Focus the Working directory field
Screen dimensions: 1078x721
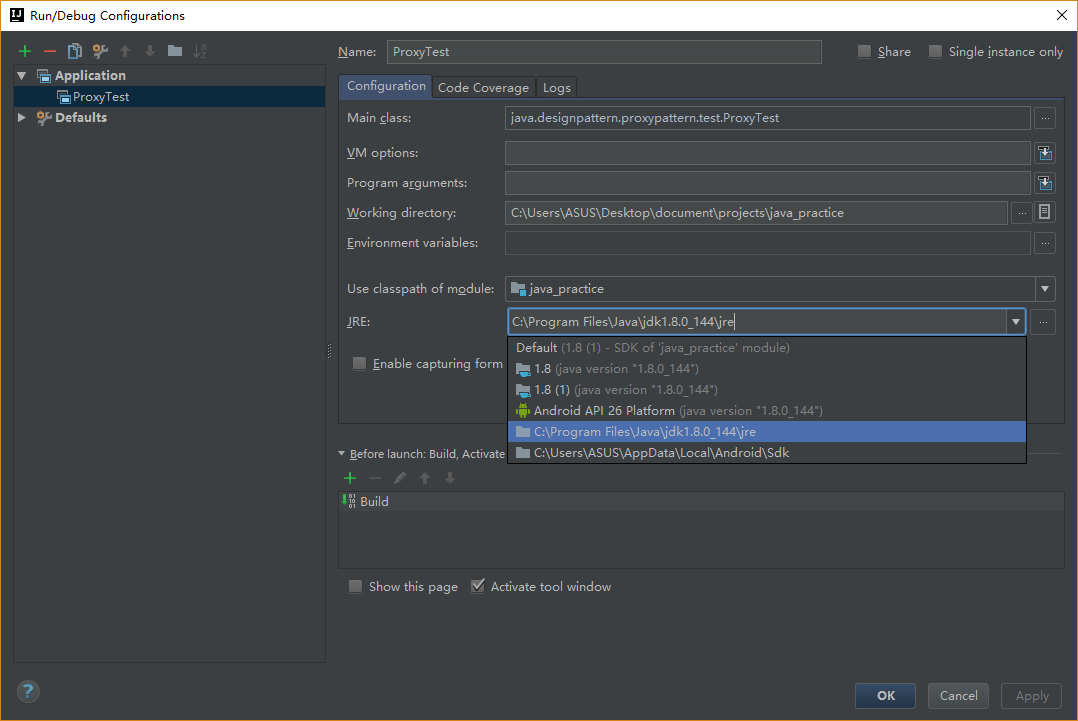[756, 213]
